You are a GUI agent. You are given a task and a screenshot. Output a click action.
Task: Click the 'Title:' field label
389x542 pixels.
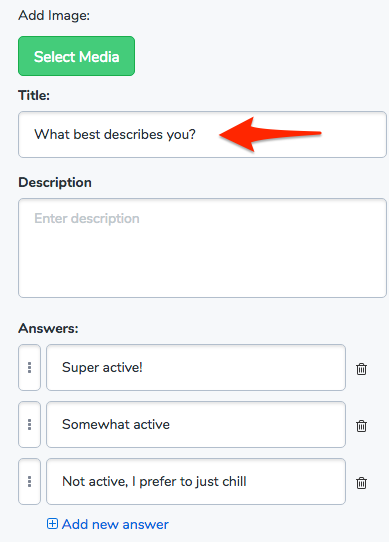pyautogui.click(x=34, y=95)
